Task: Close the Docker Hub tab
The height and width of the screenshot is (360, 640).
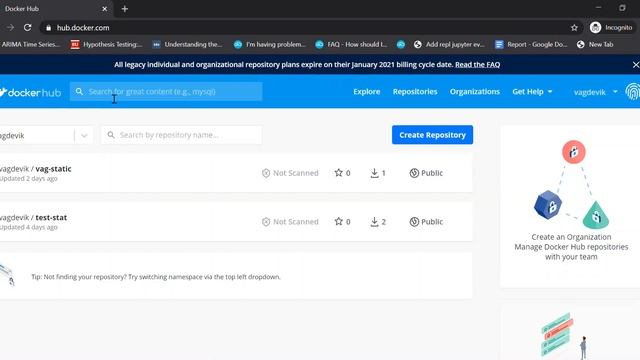Action: 104,9
